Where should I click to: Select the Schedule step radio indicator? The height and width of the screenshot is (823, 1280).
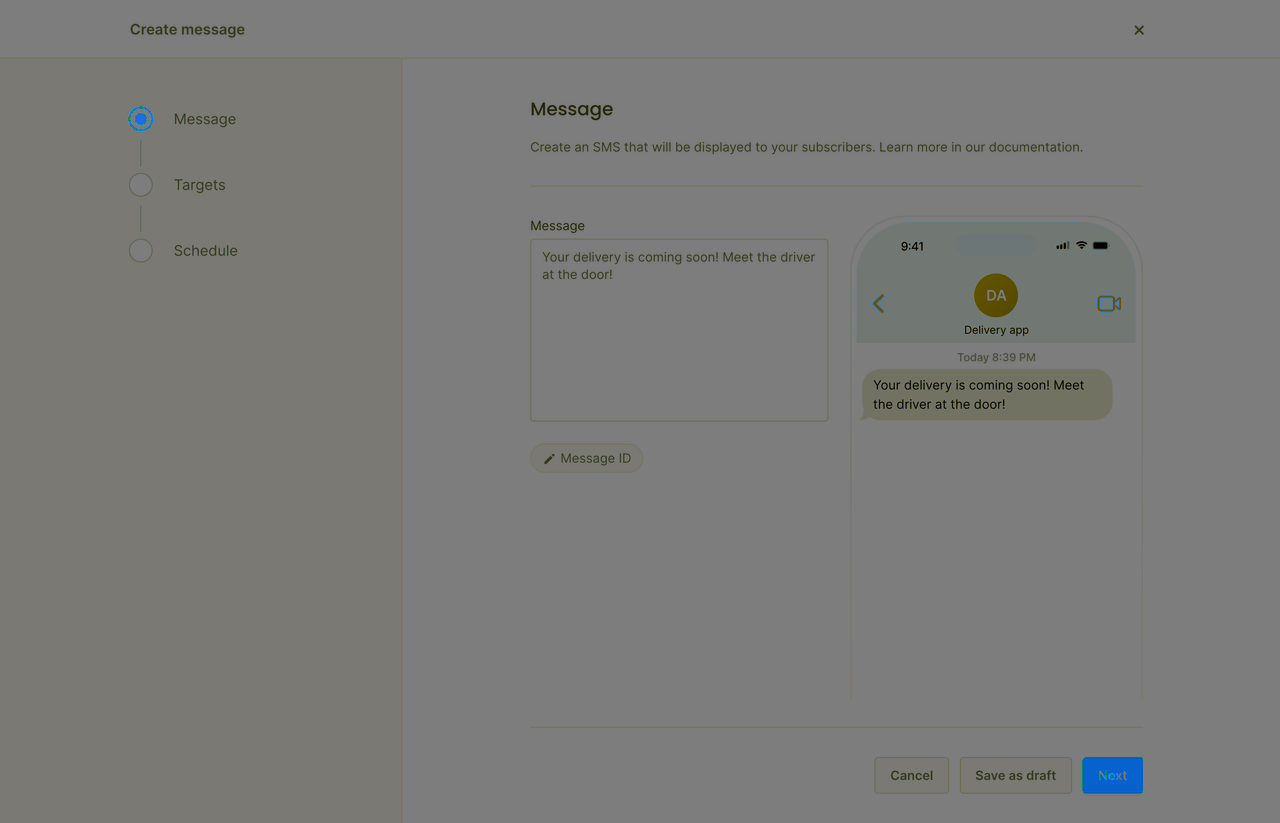pyautogui.click(x=140, y=250)
